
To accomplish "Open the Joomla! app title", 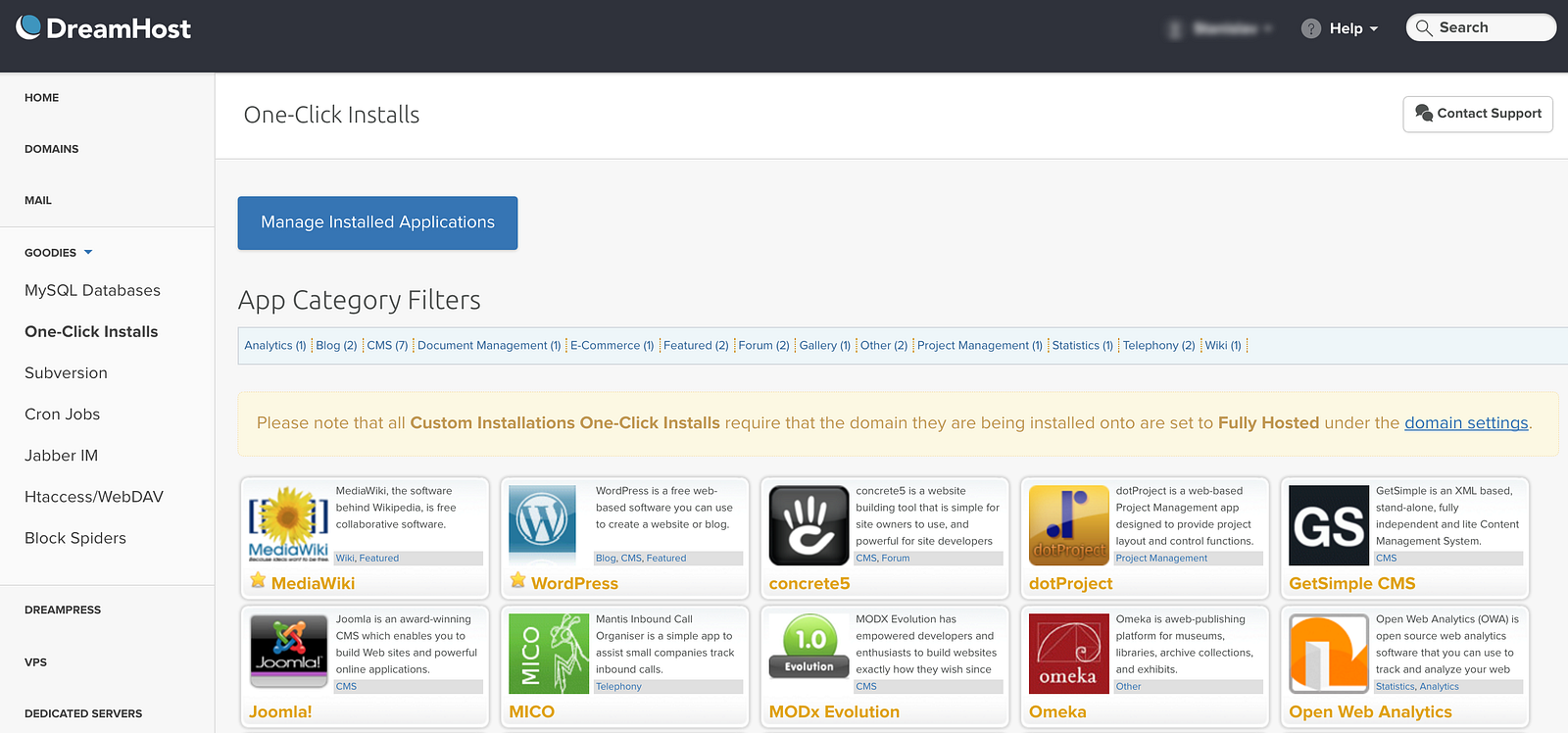I will pyautogui.click(x=280, y=711).
